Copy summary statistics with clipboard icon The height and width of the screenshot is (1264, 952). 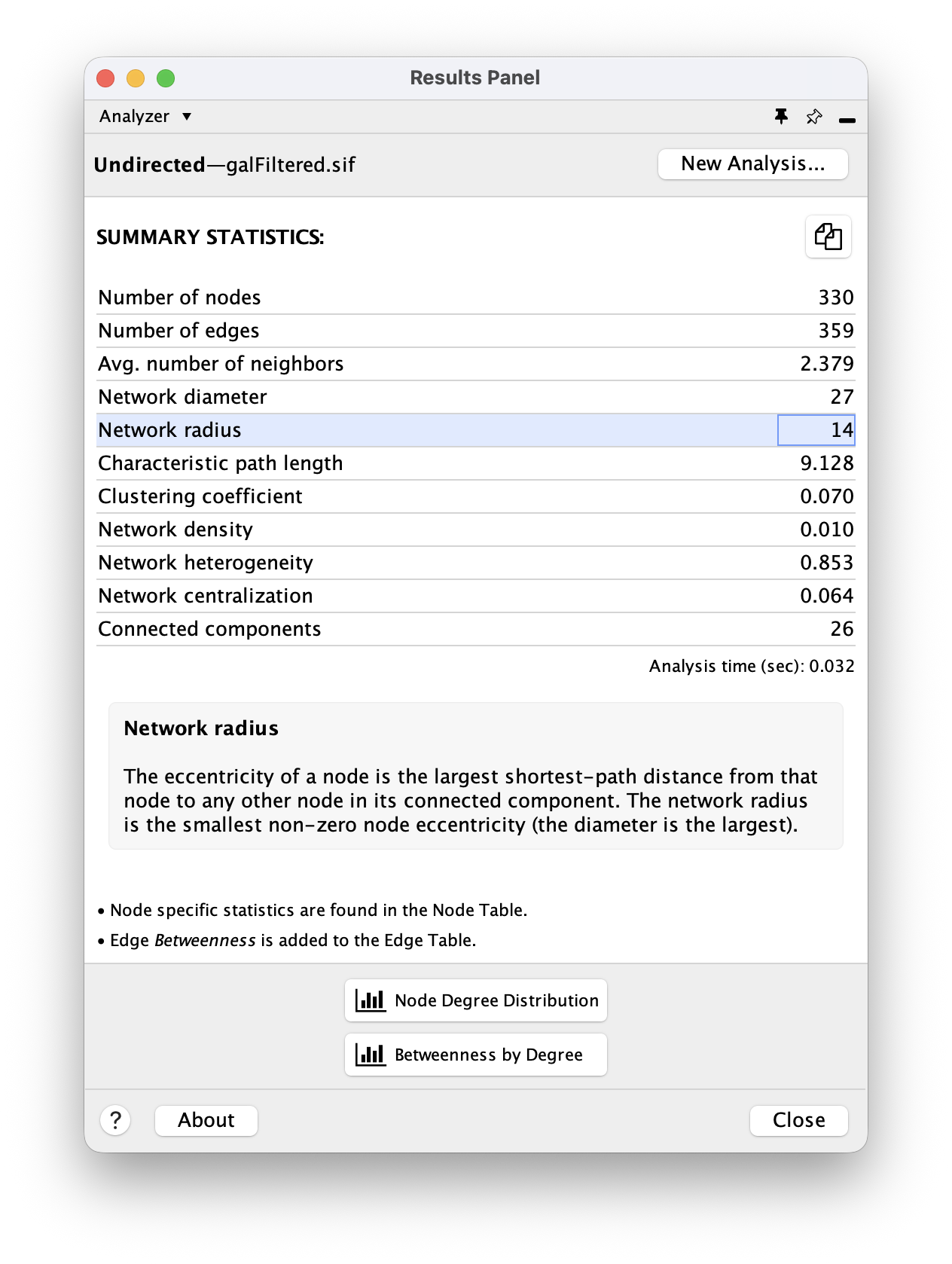[x=828, y=237]
